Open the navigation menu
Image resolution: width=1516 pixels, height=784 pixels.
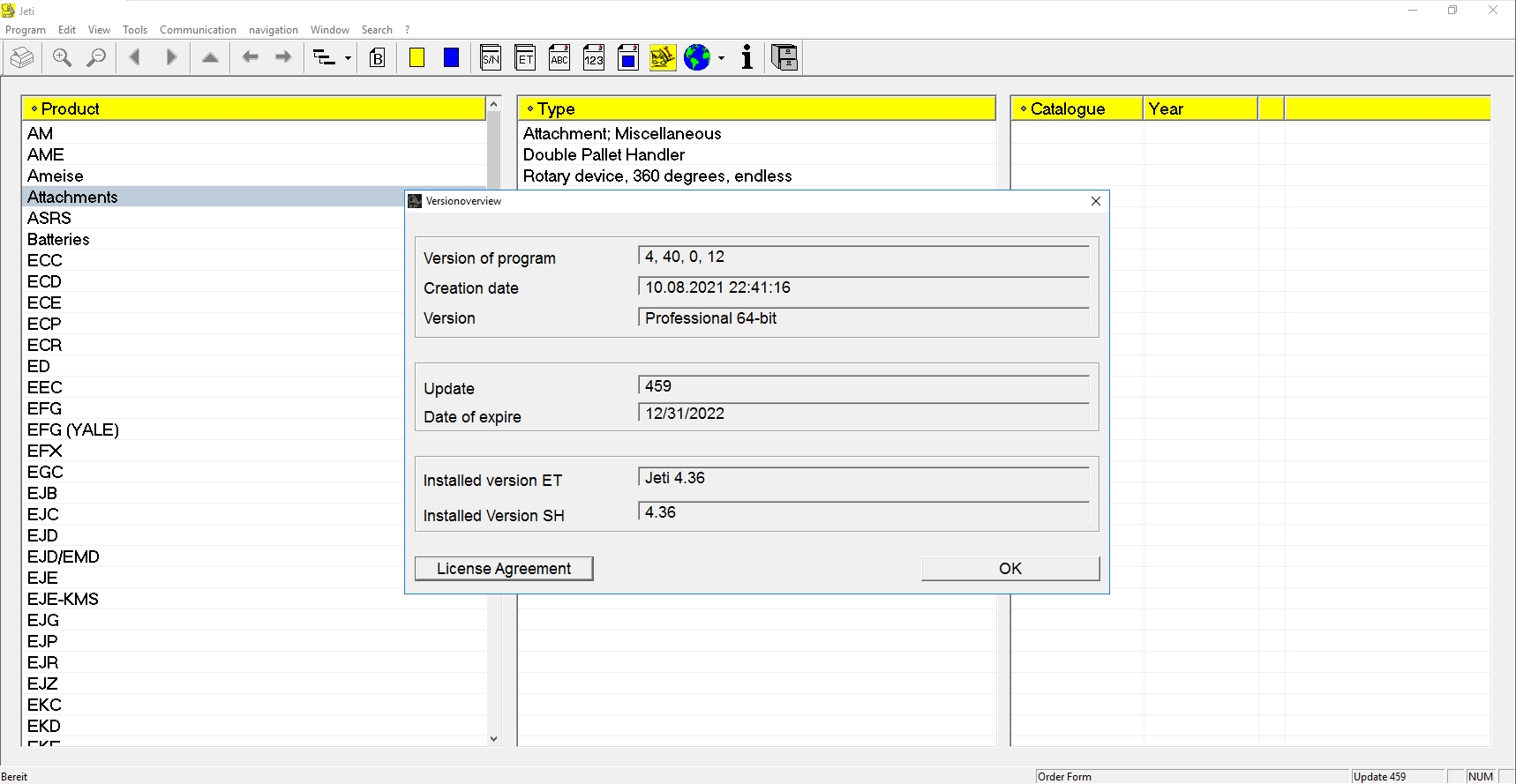(x=274, y=30)
